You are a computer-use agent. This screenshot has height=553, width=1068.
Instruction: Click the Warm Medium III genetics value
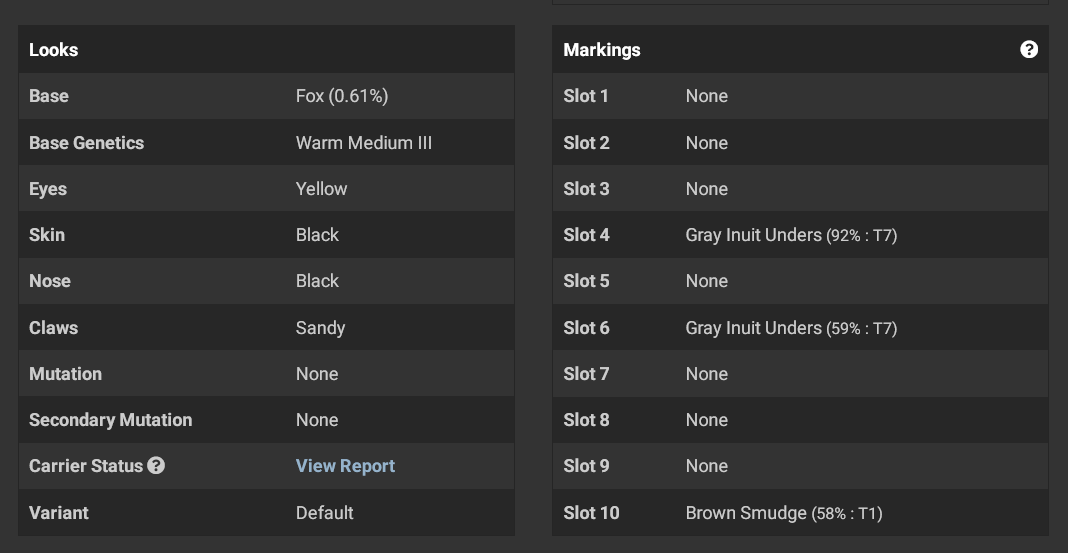coord(364,142)
